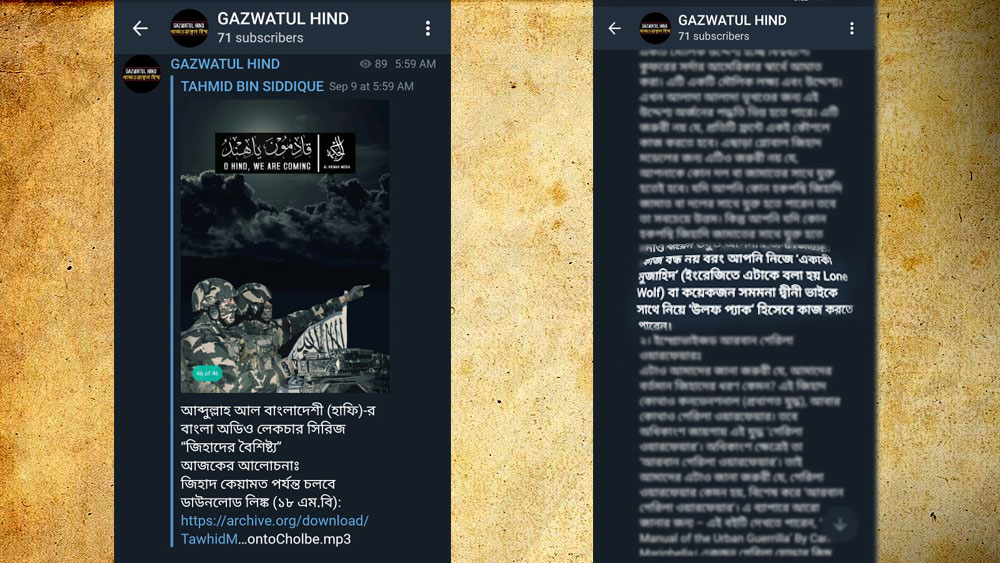The width and height of the screenshot is (1000, 563).
Task: Open the channel avatar in left header
Action: point(189,28)
